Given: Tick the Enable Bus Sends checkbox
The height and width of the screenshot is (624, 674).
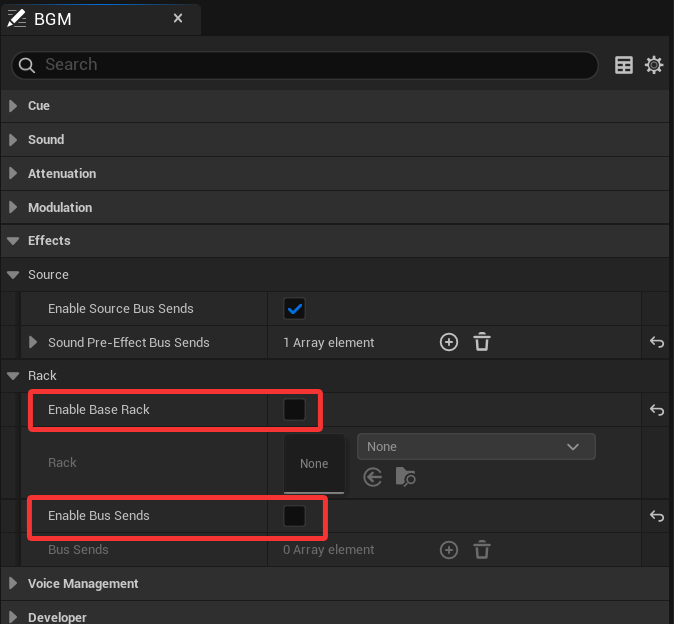Looking at the screenshot, I should click(294, 516).
